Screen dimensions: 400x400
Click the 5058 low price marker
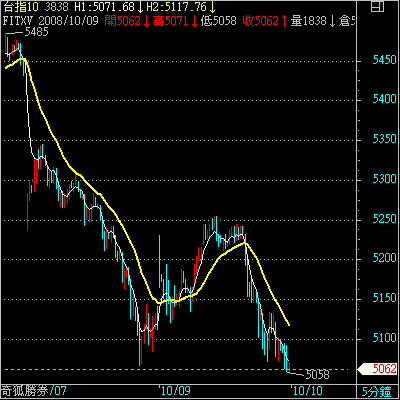click(x=317, y=374)
